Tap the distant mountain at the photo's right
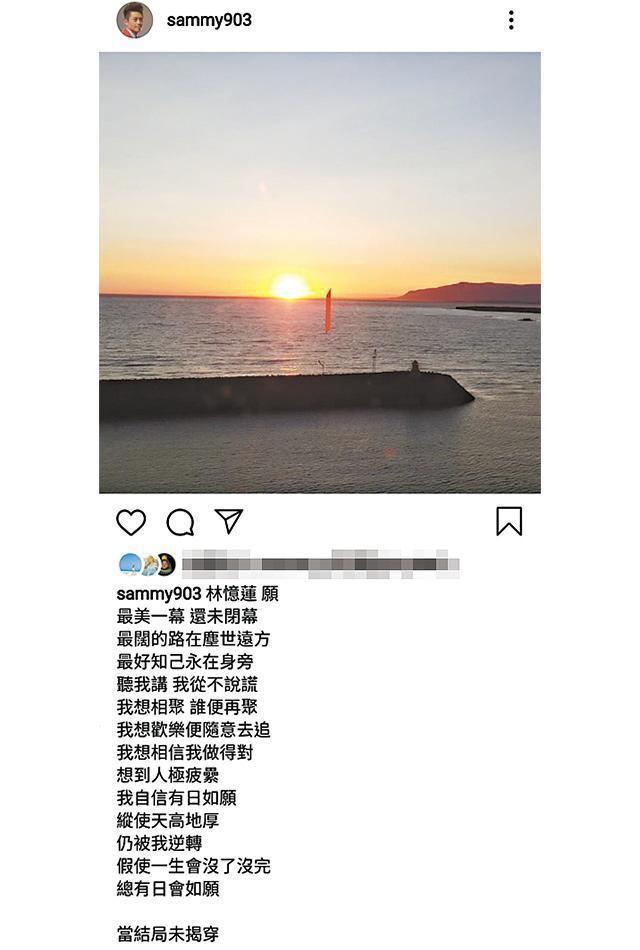 click(x=470, y=292)
